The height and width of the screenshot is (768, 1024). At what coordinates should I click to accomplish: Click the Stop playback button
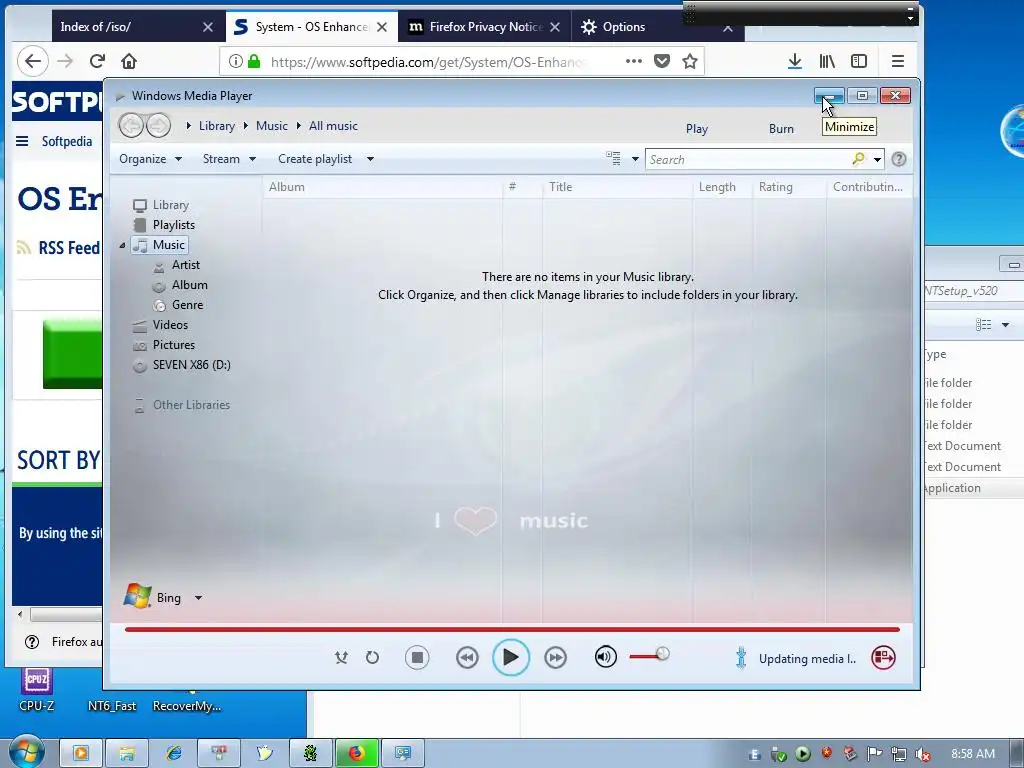point(417,657)
